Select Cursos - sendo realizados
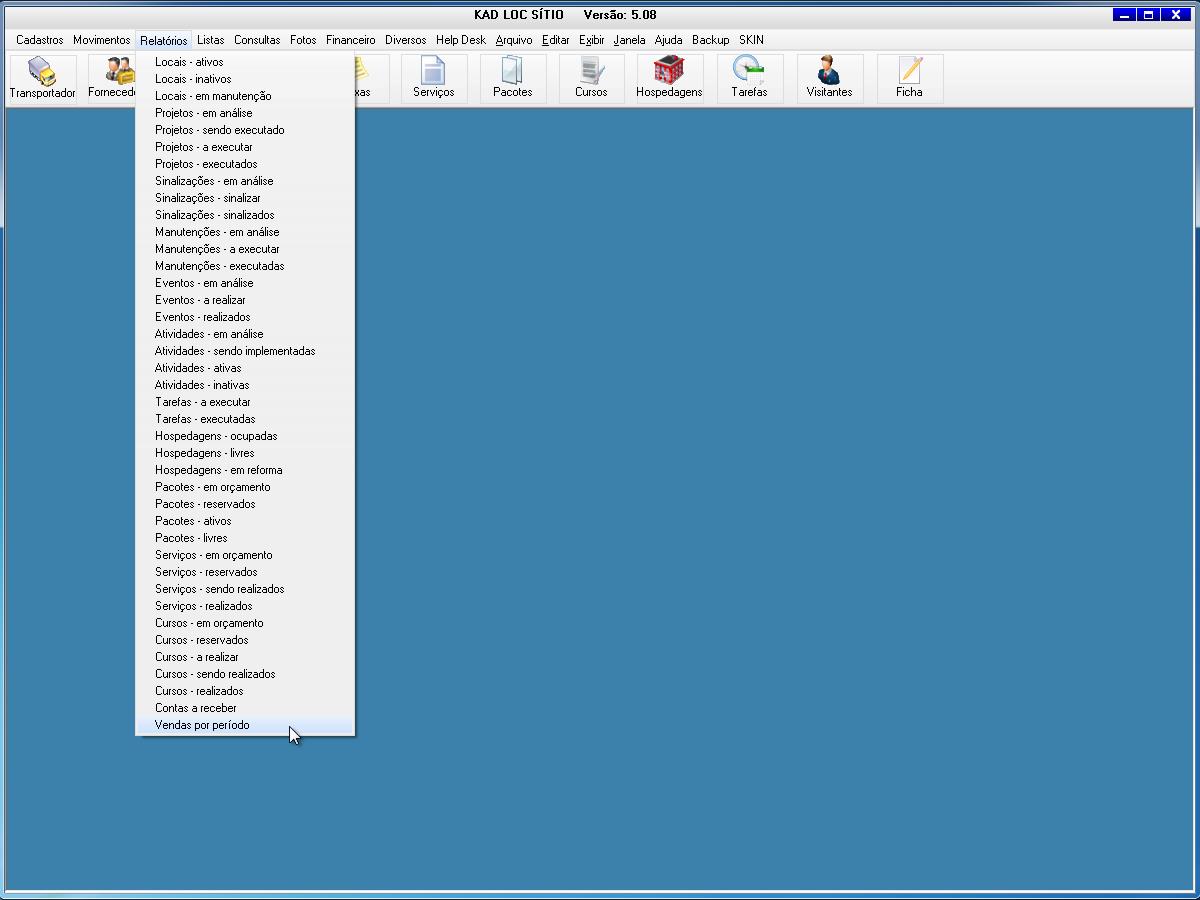This screenshot has height=900, width=1200. (x=245, y=674)
